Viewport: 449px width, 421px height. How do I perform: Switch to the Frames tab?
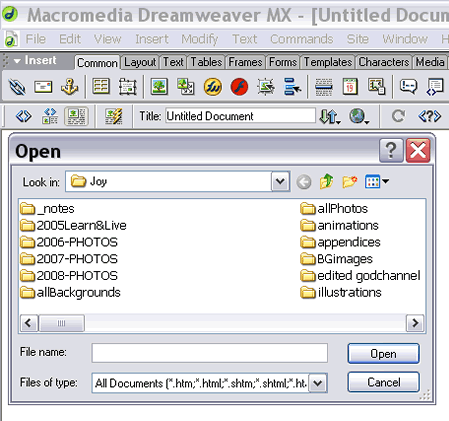[245, 62]
